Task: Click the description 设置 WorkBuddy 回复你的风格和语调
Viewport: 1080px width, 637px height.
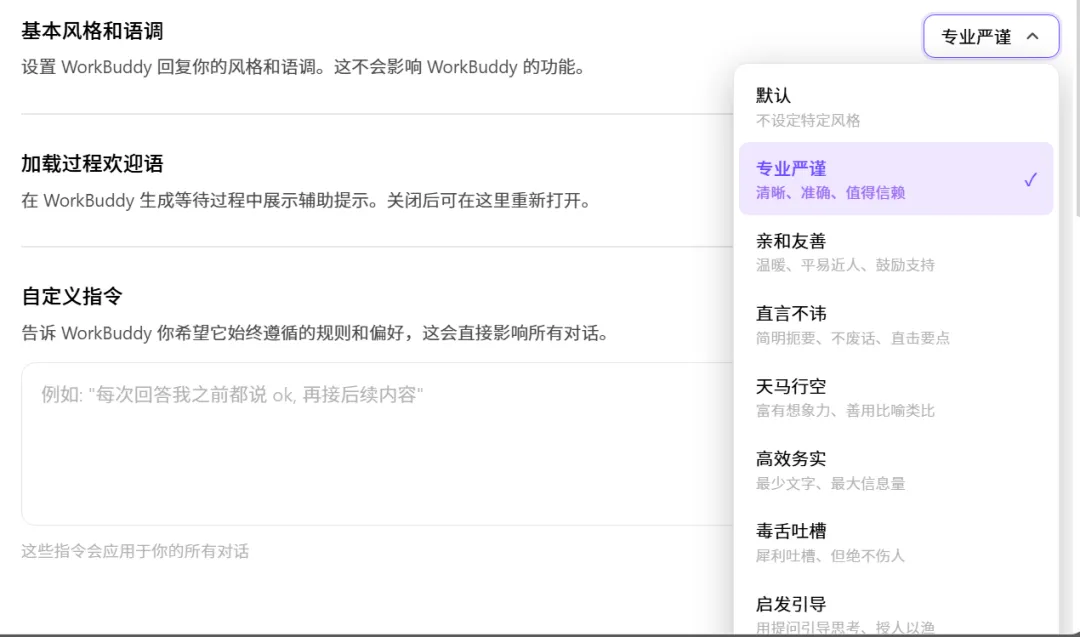Action: point(304,67)
